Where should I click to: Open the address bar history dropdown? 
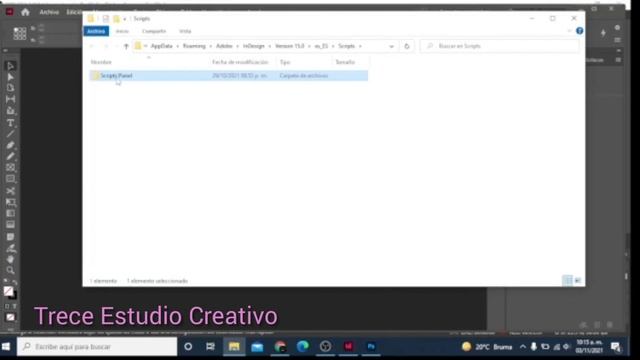[x=391, y=46]
